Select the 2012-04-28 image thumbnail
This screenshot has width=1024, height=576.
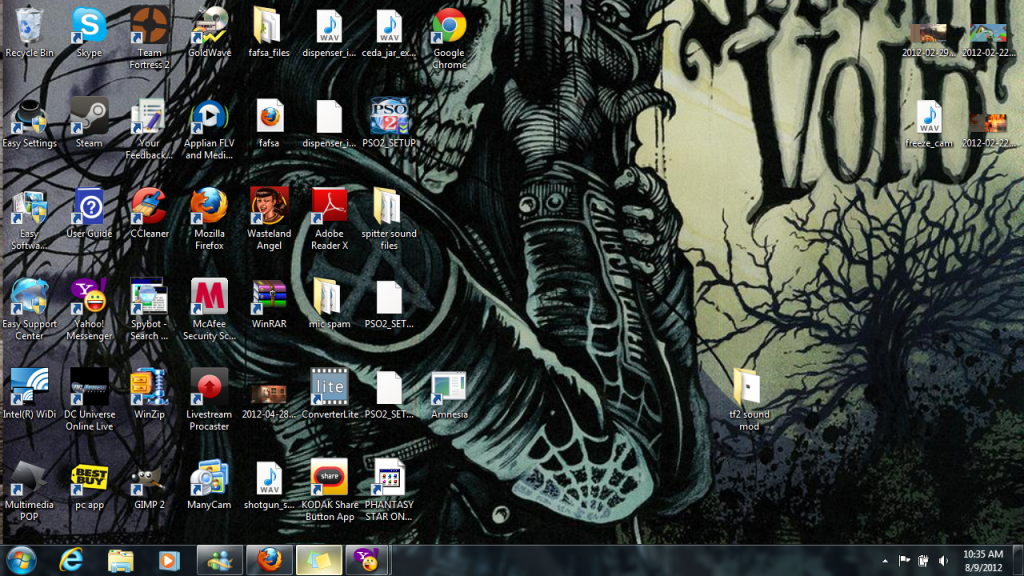pos(269,400)
